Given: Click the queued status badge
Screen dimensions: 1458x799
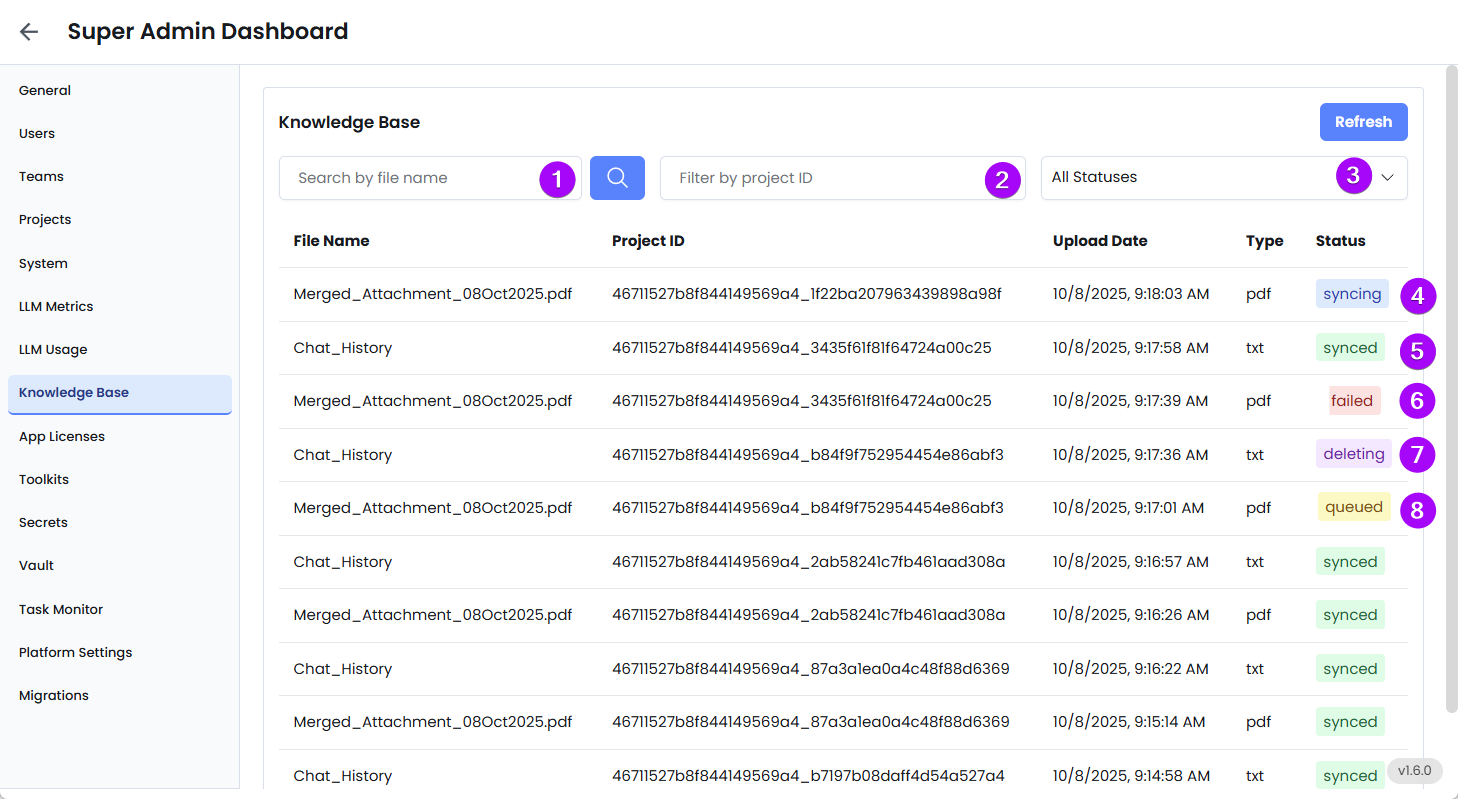Looking at the screenshot, I should [1354, 507].
